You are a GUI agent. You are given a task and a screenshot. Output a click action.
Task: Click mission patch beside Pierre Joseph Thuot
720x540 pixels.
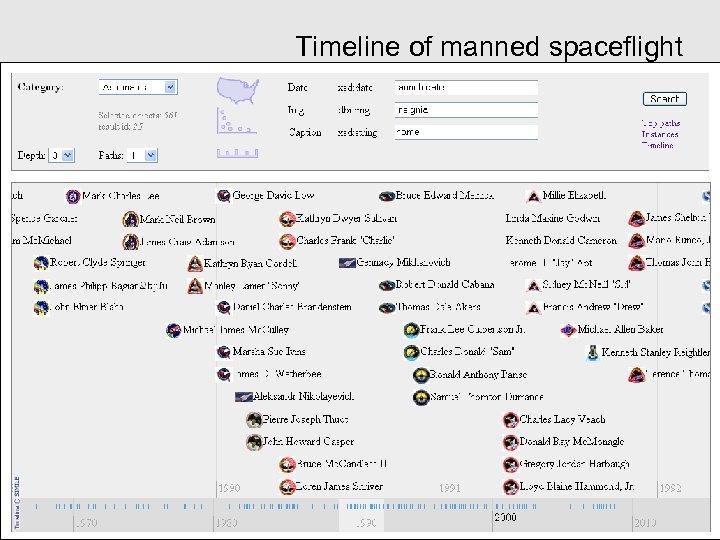[x=253, y=419]
